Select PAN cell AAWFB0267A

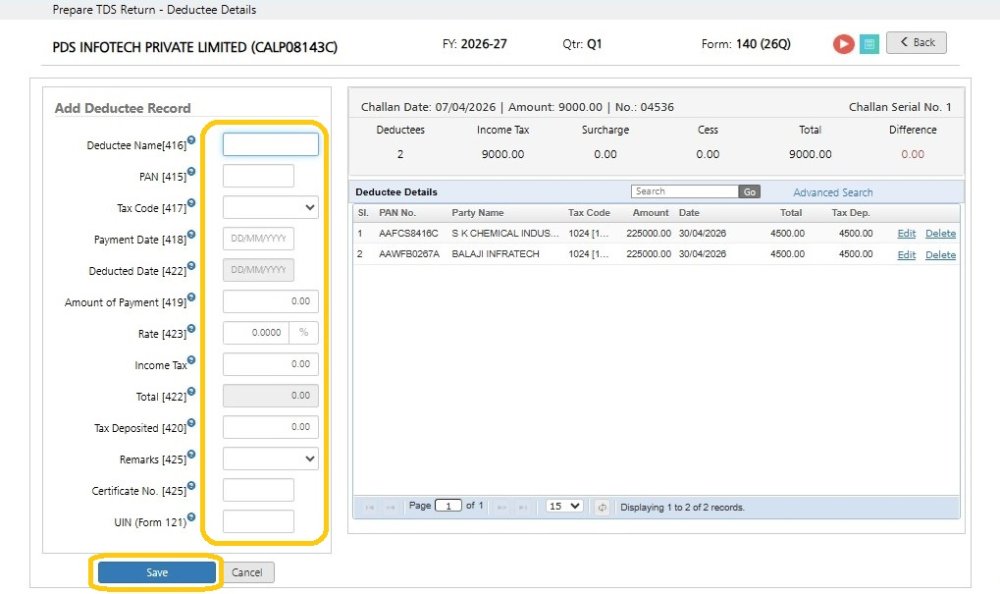(x=409, y=254)
